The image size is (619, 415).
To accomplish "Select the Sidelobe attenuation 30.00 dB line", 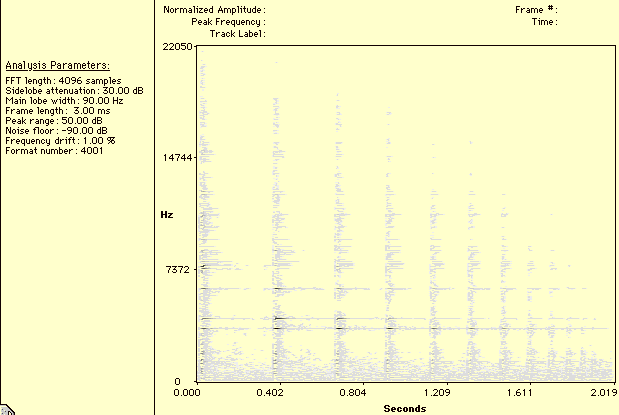I will (74, 90).
